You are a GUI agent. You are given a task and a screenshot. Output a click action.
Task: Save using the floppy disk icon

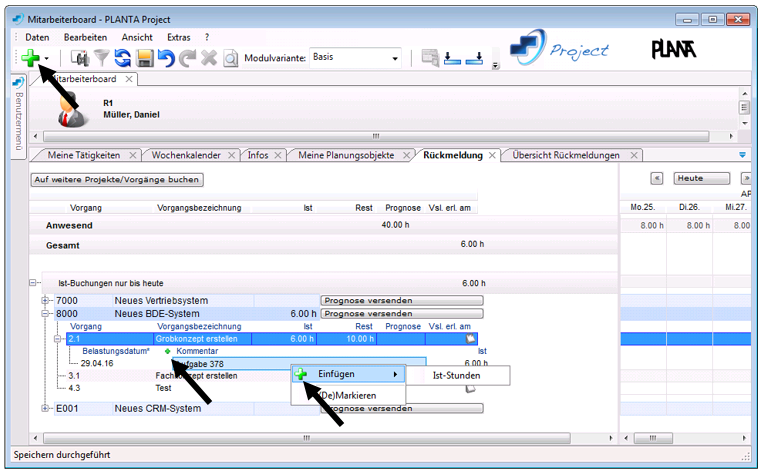(x=145, y=58)
